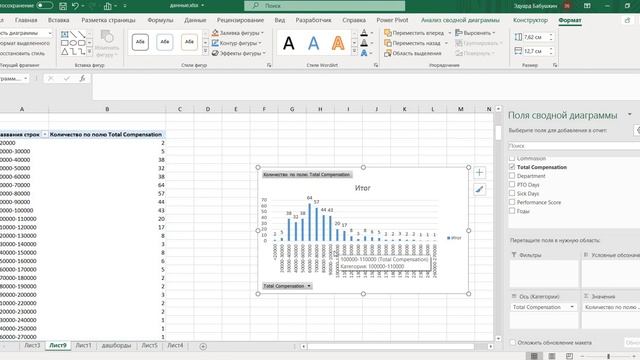Apply the blue A WordArt style

313,43
